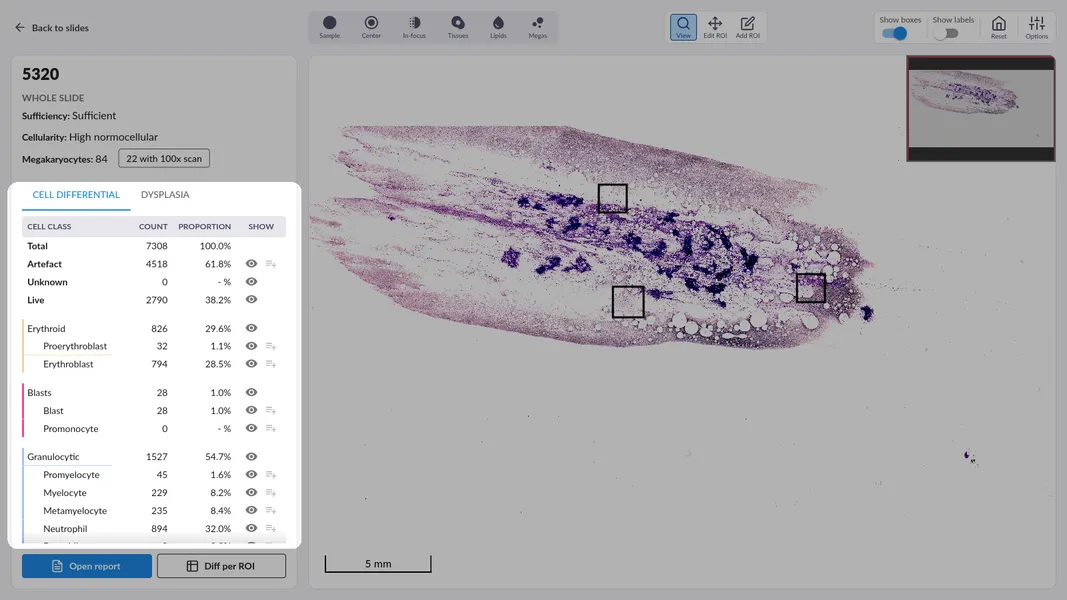Click the slide overview thumbnail

pos(980,108)
